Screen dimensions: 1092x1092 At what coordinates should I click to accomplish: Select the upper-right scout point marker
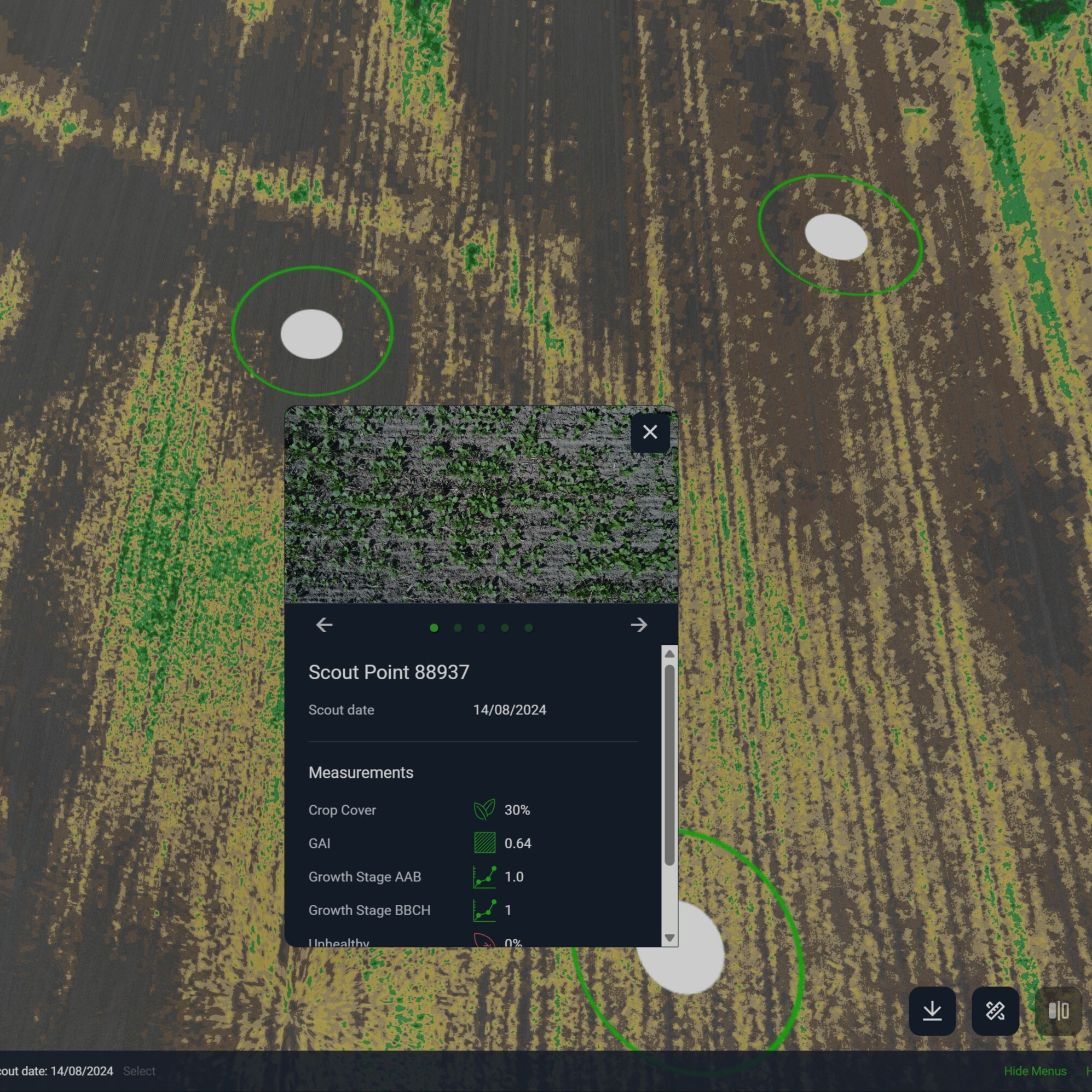(x=836, y=237)
